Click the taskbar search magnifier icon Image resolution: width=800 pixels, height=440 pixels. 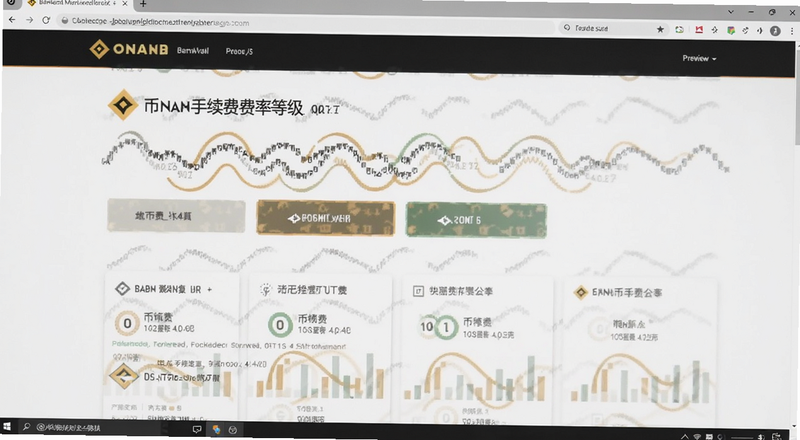click(x=26, y=427)
